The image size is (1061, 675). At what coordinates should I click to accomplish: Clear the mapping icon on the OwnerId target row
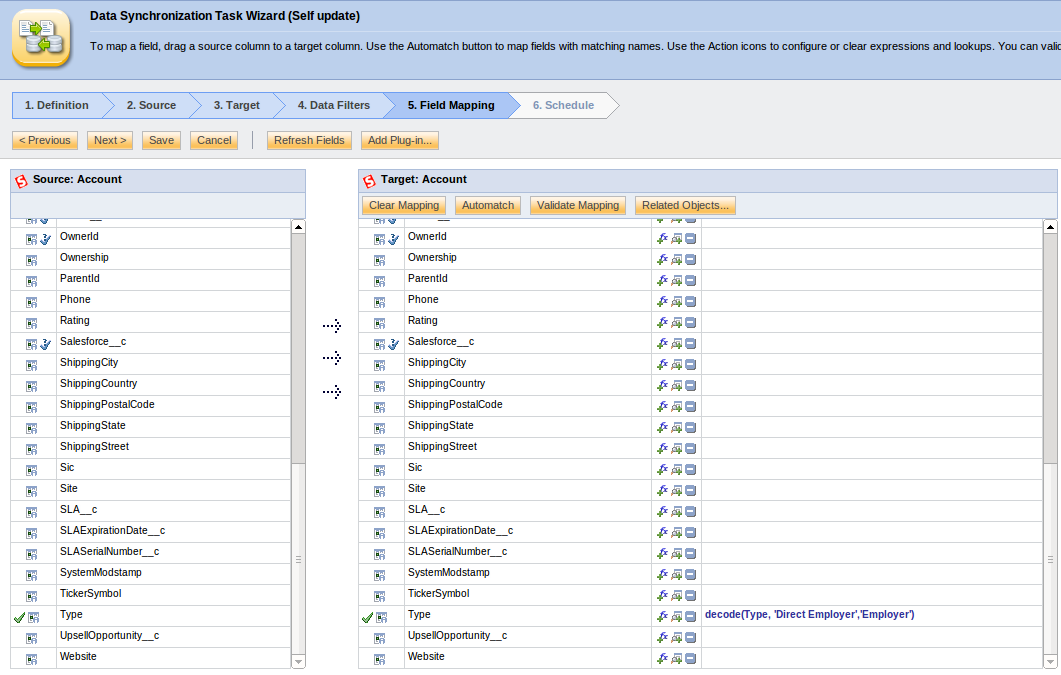point(689,238)
